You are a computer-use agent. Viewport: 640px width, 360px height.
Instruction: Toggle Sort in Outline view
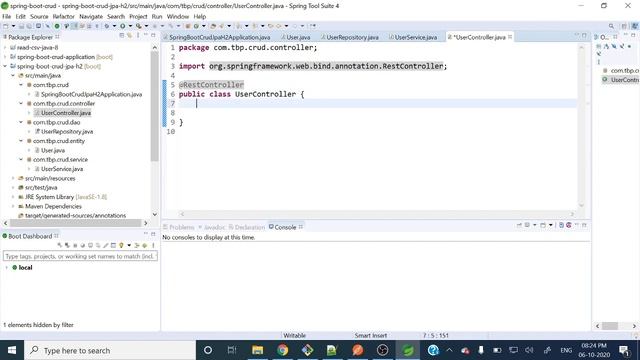coord(606,47)
